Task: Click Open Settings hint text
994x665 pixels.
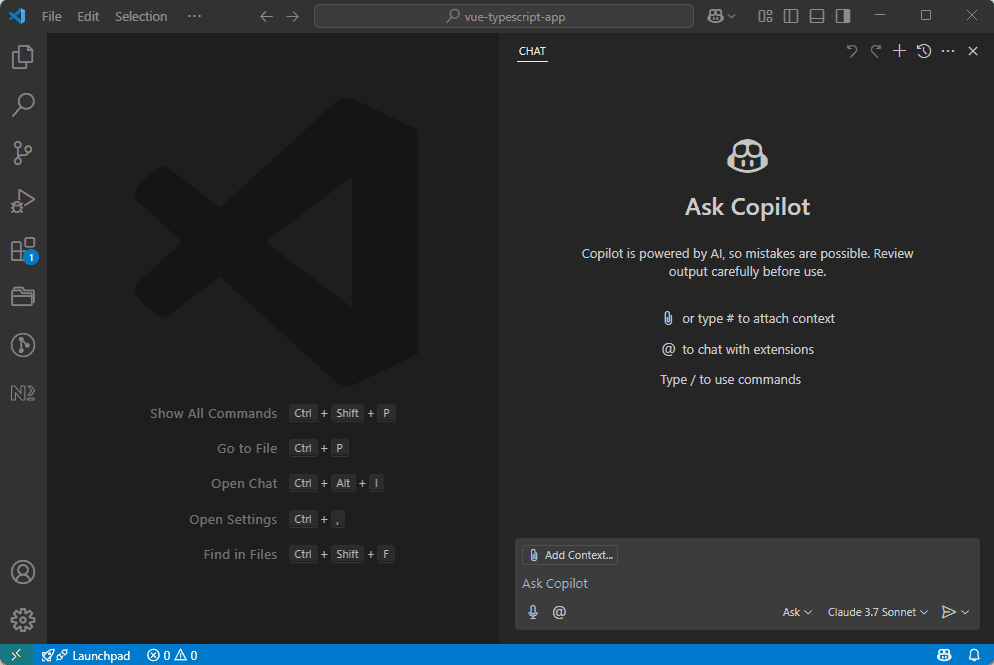Action: click(233, 519)
